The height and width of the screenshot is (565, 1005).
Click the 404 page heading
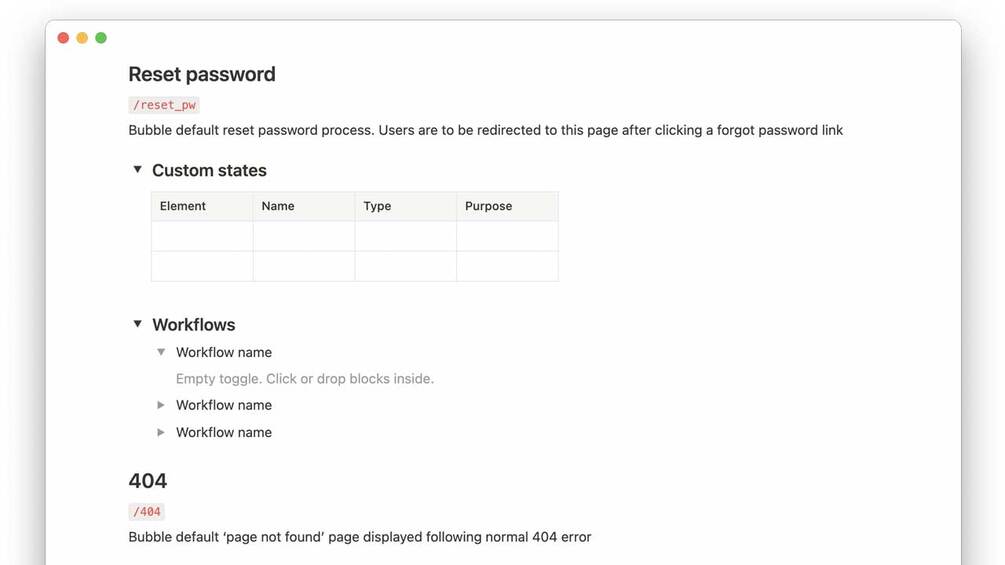148,481
